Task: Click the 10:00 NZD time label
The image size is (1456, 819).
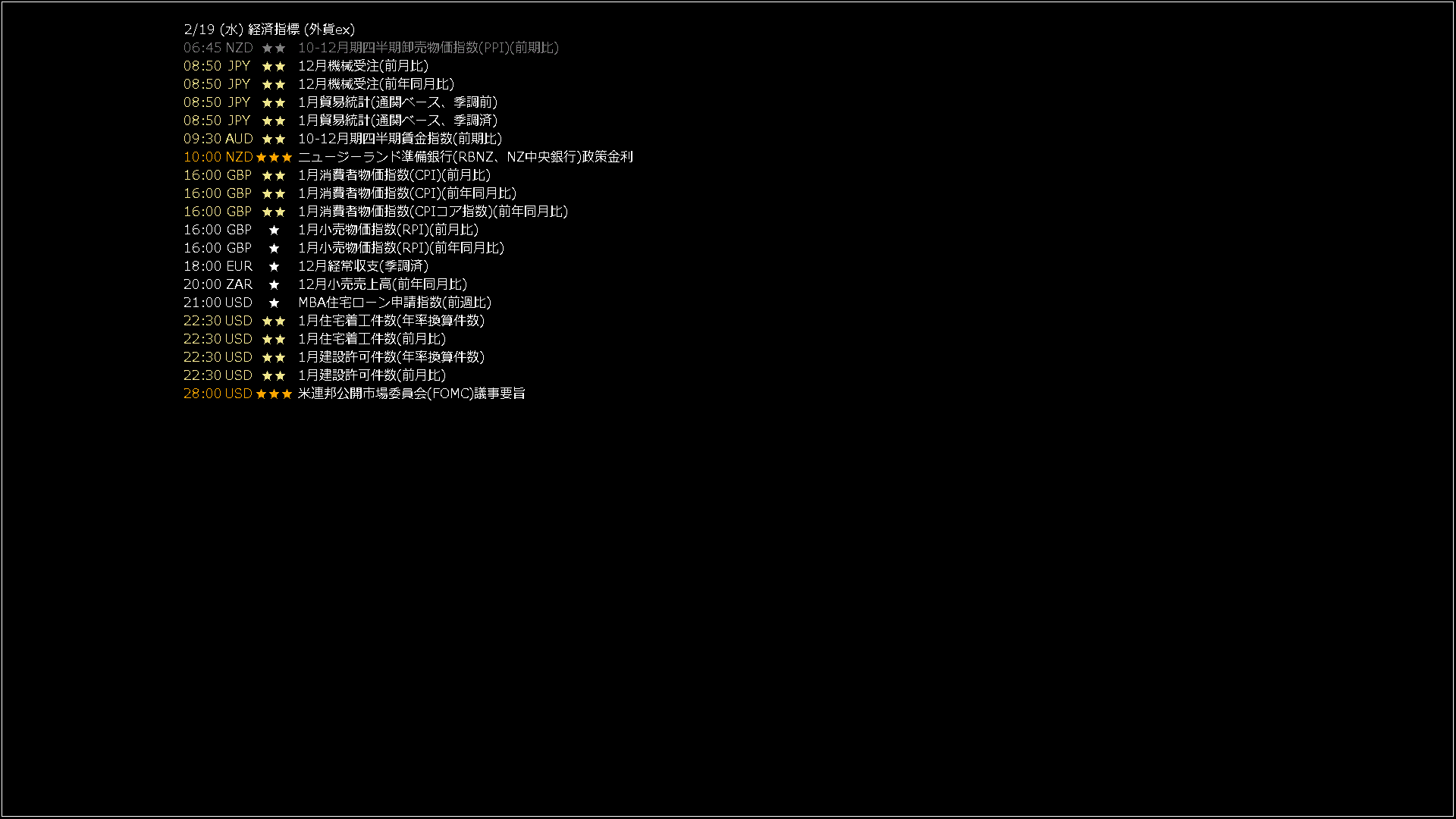Action: pyautogui.click(x=218, y=157)
